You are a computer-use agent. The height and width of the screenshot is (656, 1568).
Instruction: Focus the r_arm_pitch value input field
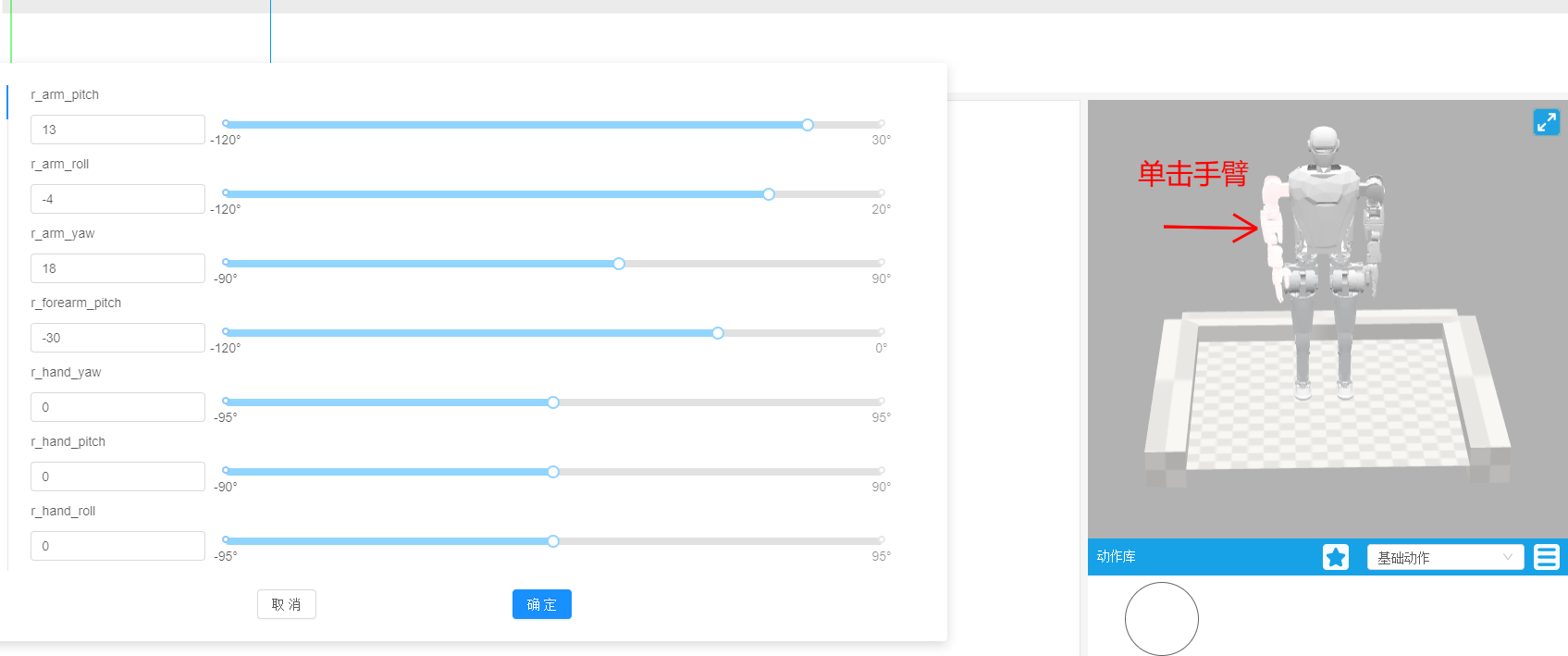[117, 130]
